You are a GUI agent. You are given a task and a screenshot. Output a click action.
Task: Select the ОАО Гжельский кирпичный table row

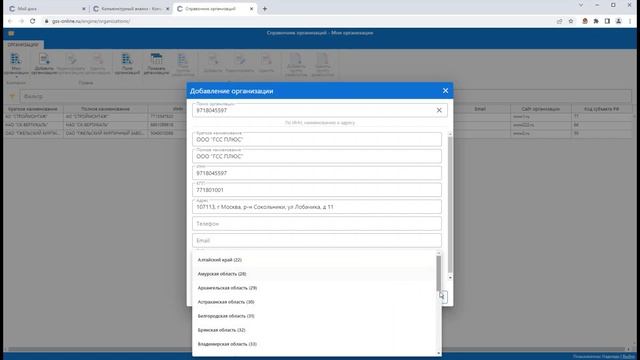pos(95,133)
